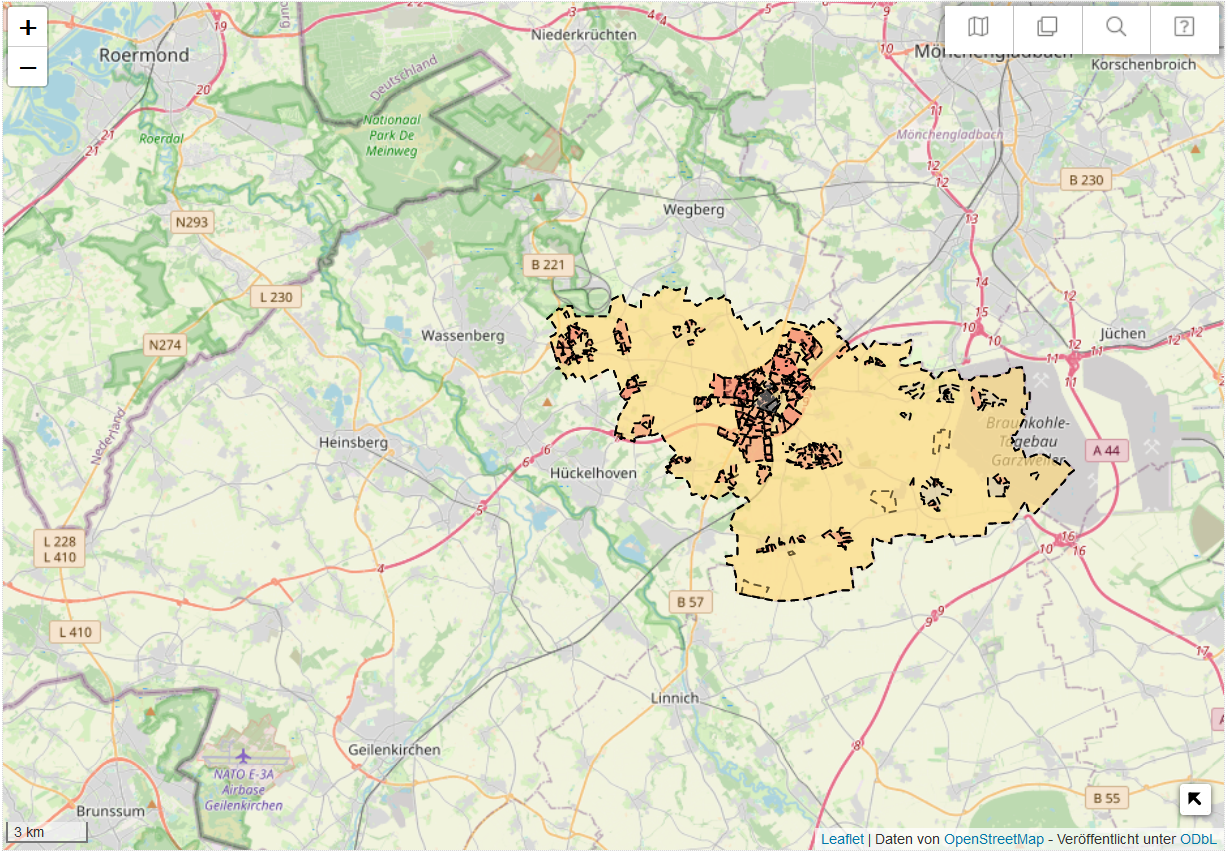
Task: Click the Heinsberg town label
Action: pos(353,441)
